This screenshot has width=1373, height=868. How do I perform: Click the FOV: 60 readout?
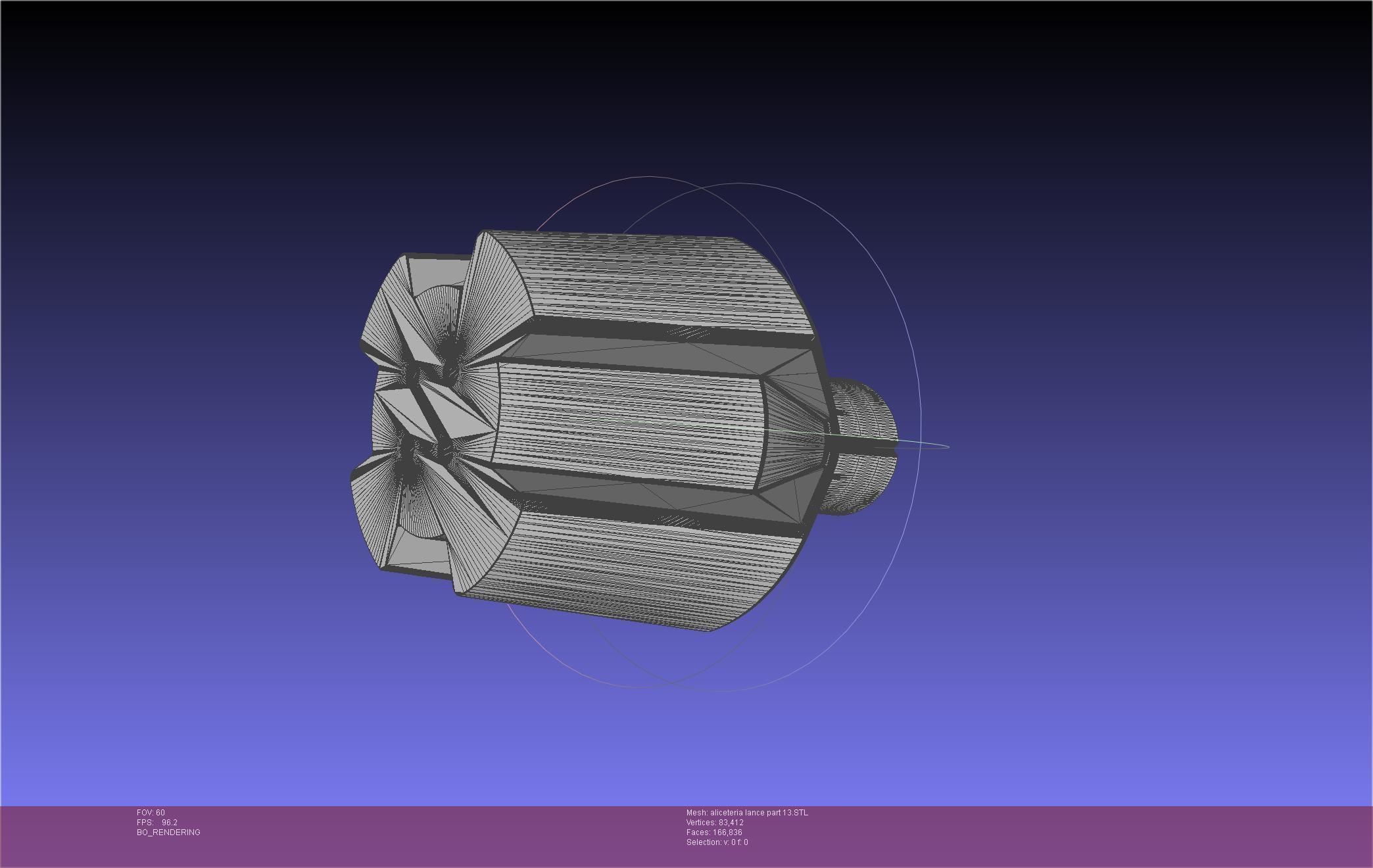pos(151,813)
